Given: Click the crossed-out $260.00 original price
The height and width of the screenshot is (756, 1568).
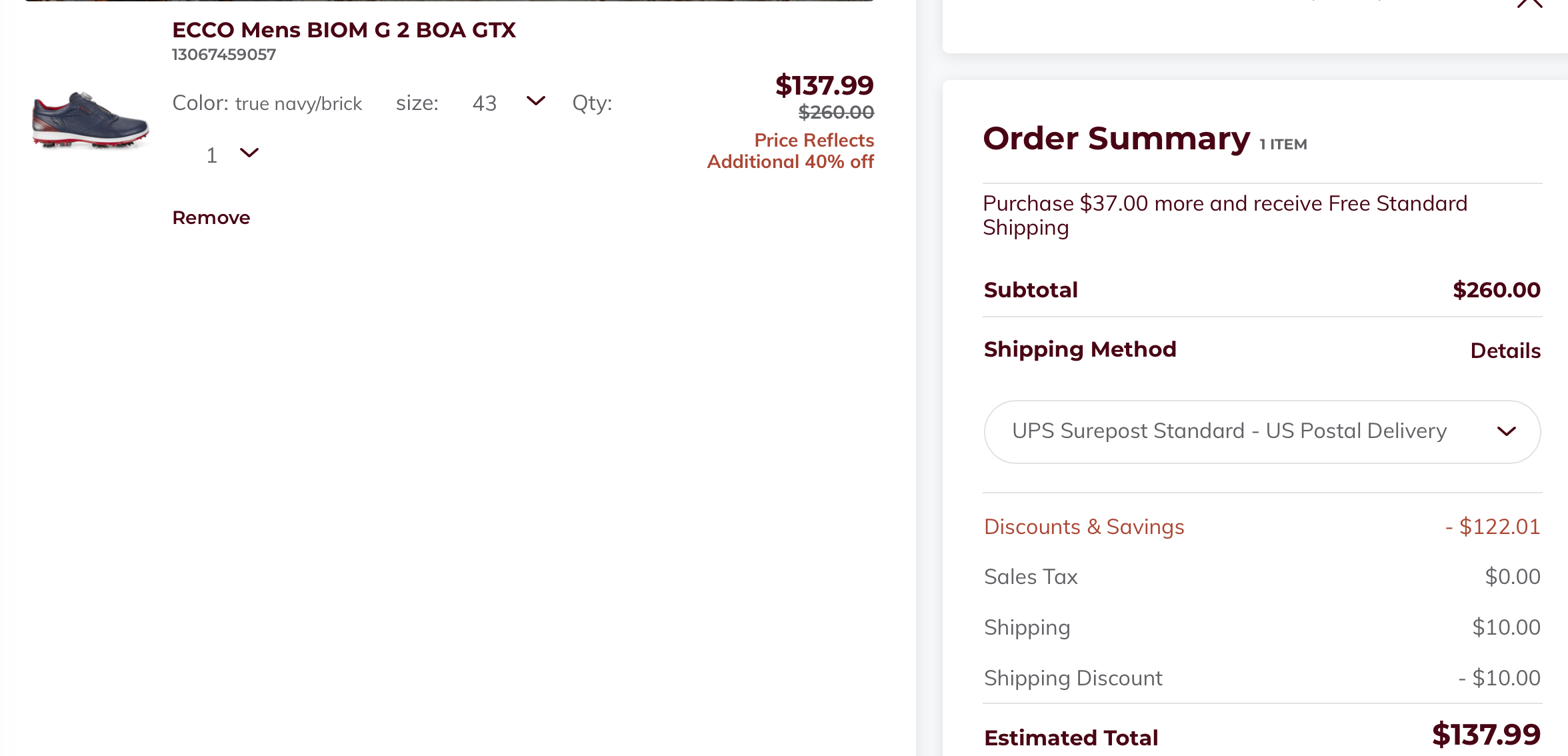Looking at the screenshot, I should pos(836,113).
